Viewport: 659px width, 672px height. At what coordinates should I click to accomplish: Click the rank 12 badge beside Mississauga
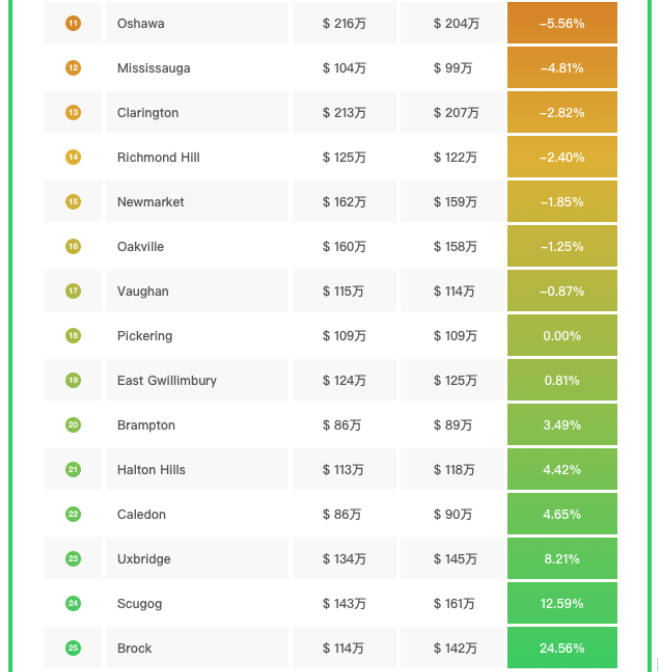(73, 68)
